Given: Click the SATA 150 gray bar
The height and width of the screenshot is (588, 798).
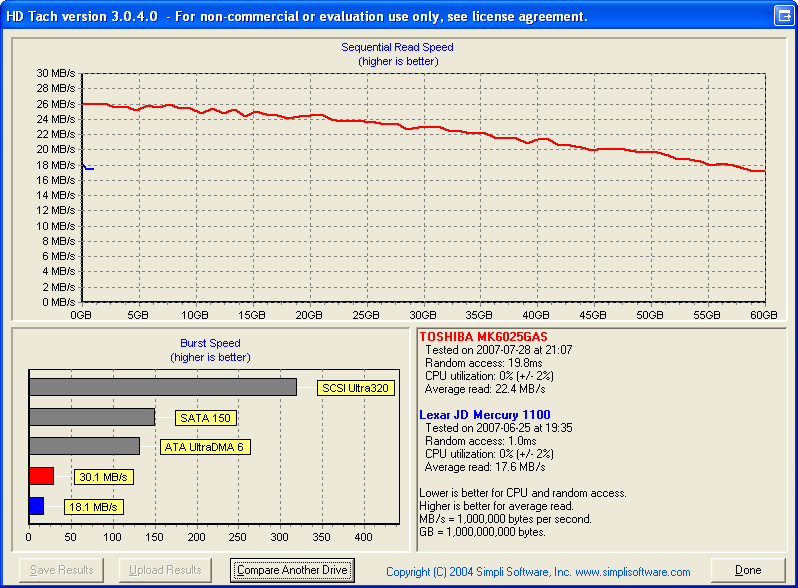Looking at the screenshot, I should pos(92,417).
